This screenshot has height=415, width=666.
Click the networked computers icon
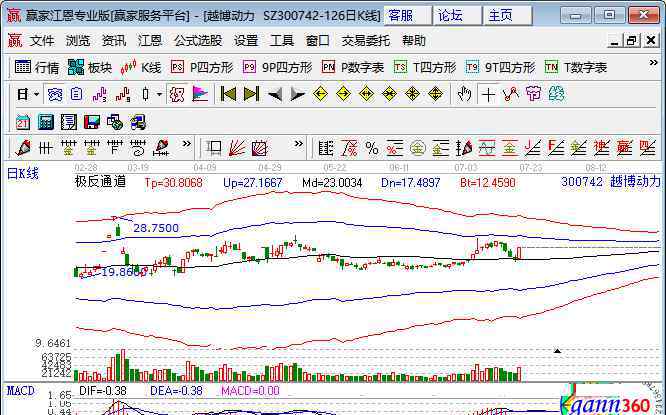[x=138, y=122]
